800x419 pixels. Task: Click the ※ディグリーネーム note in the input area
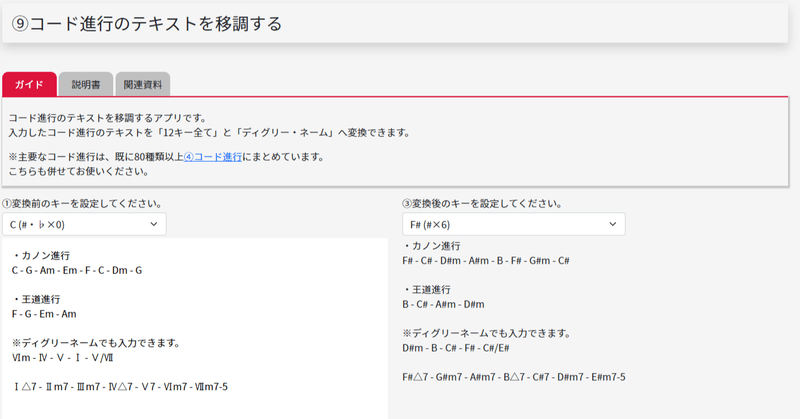click(x=96, y=343)
